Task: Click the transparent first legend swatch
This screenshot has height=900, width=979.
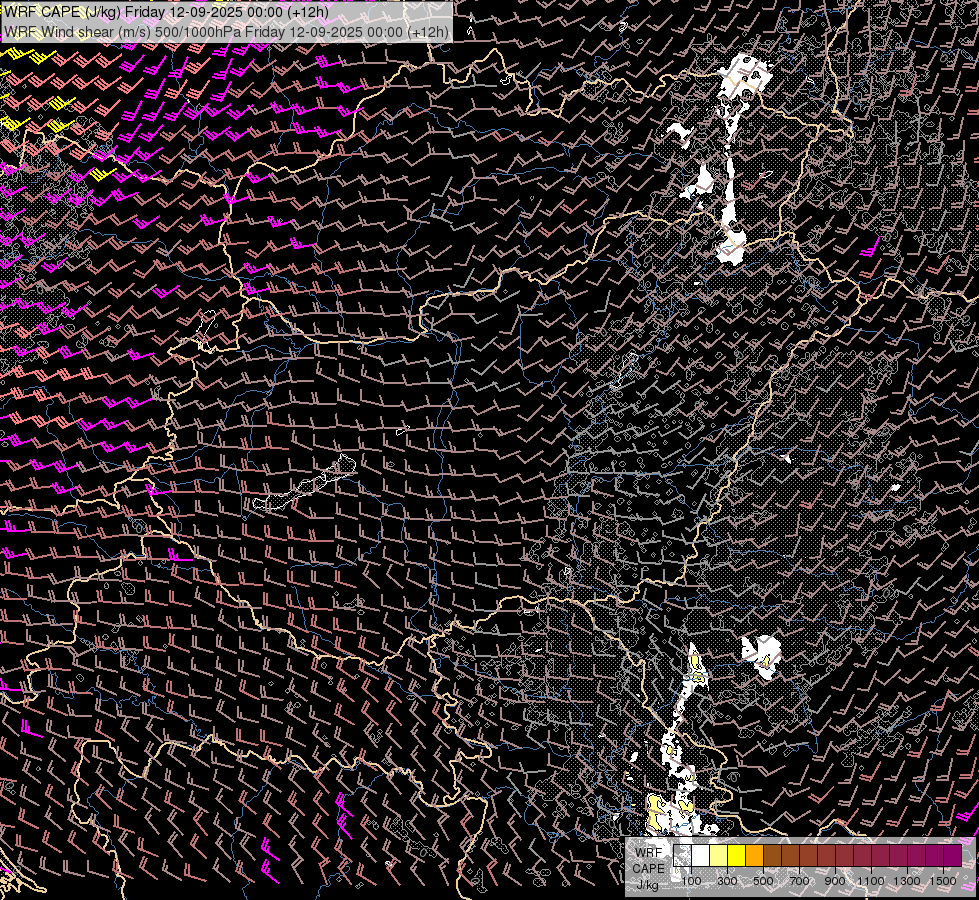Action: pos(682,855)
